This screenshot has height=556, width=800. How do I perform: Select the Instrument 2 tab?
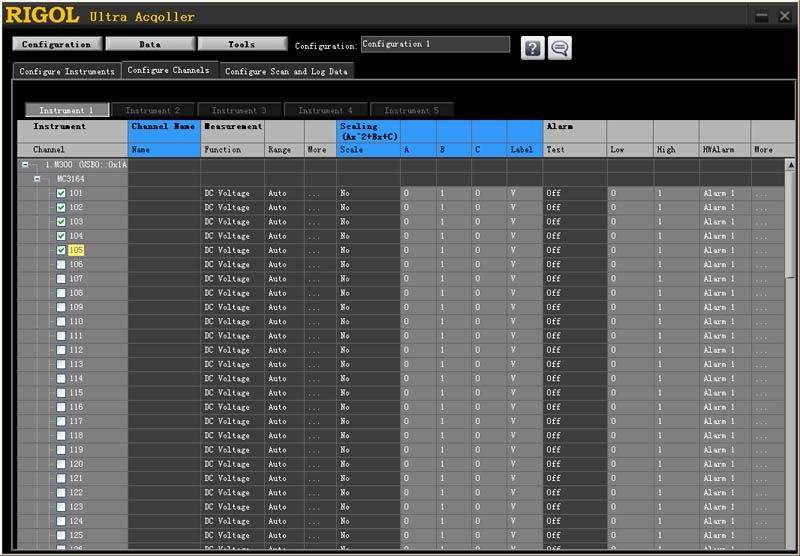point(153,110)
